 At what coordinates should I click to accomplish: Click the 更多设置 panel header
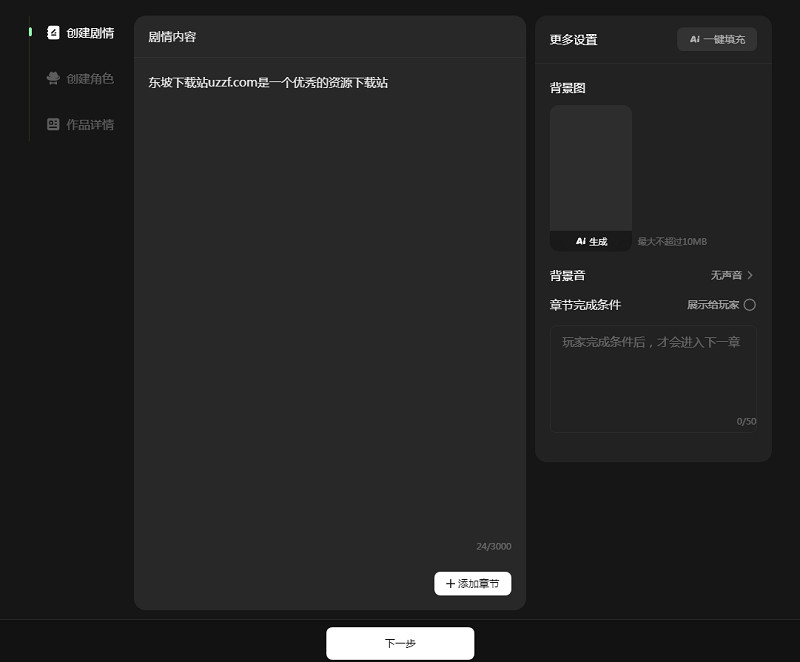click(x=573, y=40)
